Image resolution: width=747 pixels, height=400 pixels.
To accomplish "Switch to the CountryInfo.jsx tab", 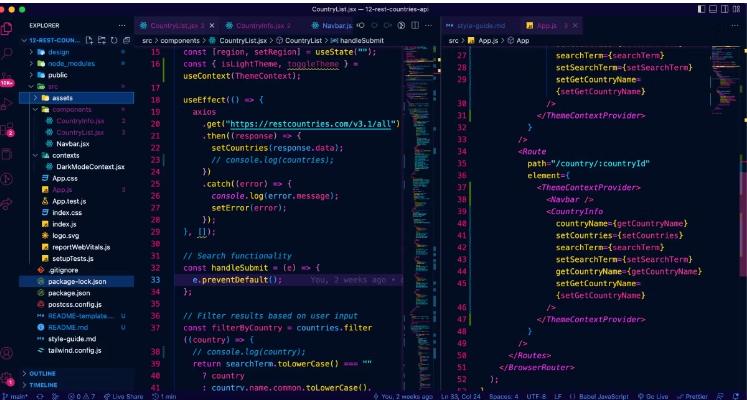I will point(263,25).
